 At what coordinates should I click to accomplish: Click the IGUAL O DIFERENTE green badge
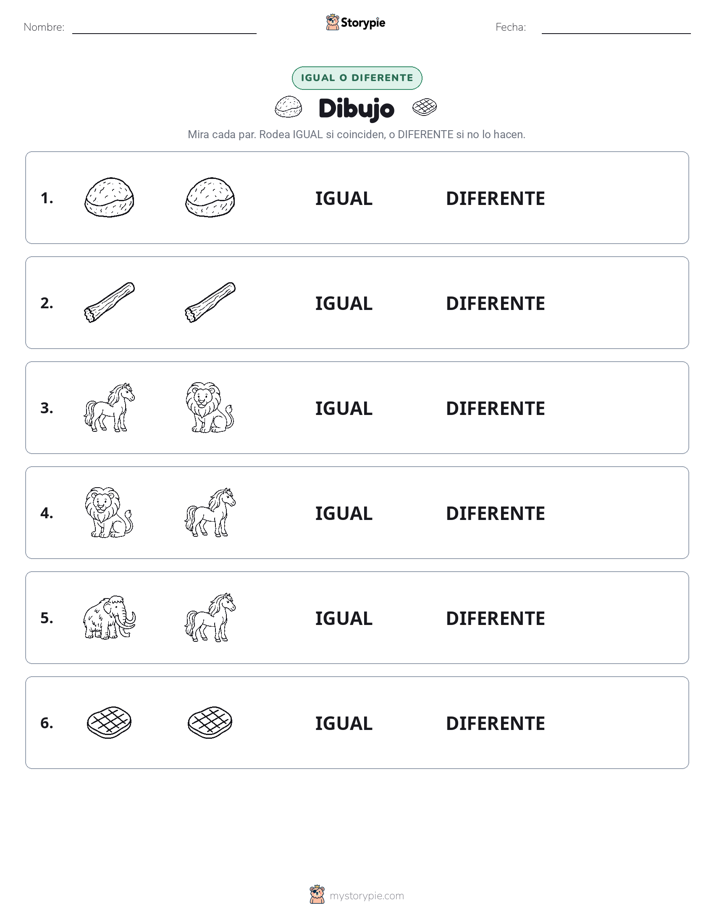(357, 78)
